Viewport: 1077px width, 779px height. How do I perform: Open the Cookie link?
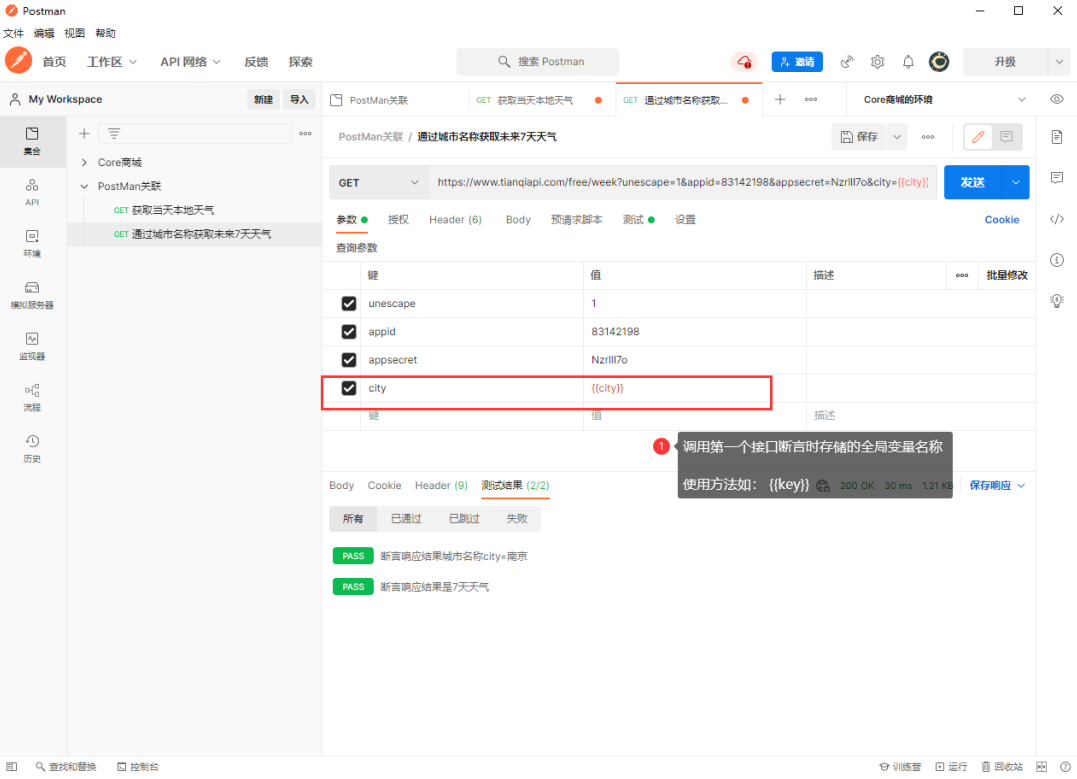[x=1001, y=220]
